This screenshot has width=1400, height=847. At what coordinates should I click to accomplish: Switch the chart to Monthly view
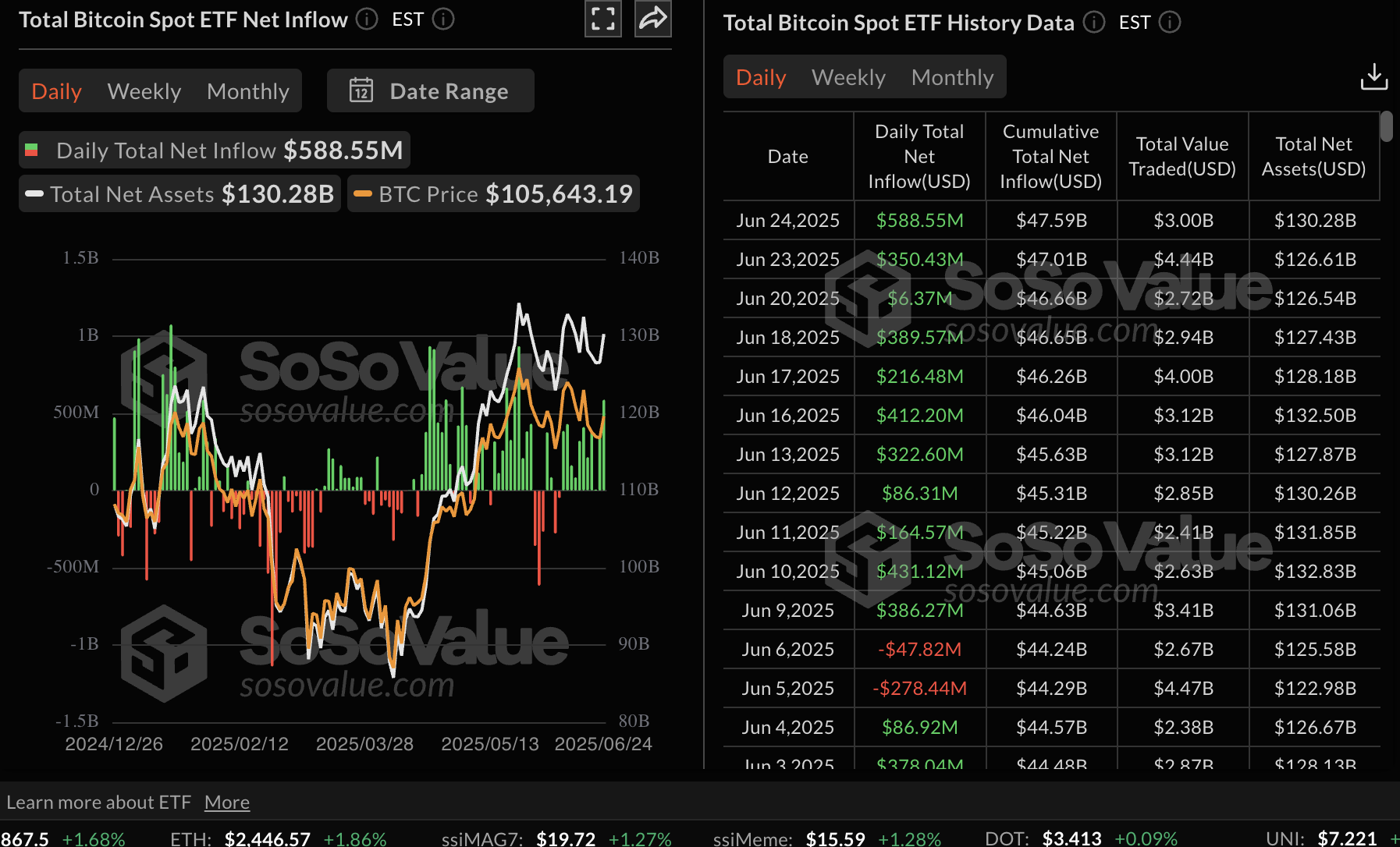[248, 91]
